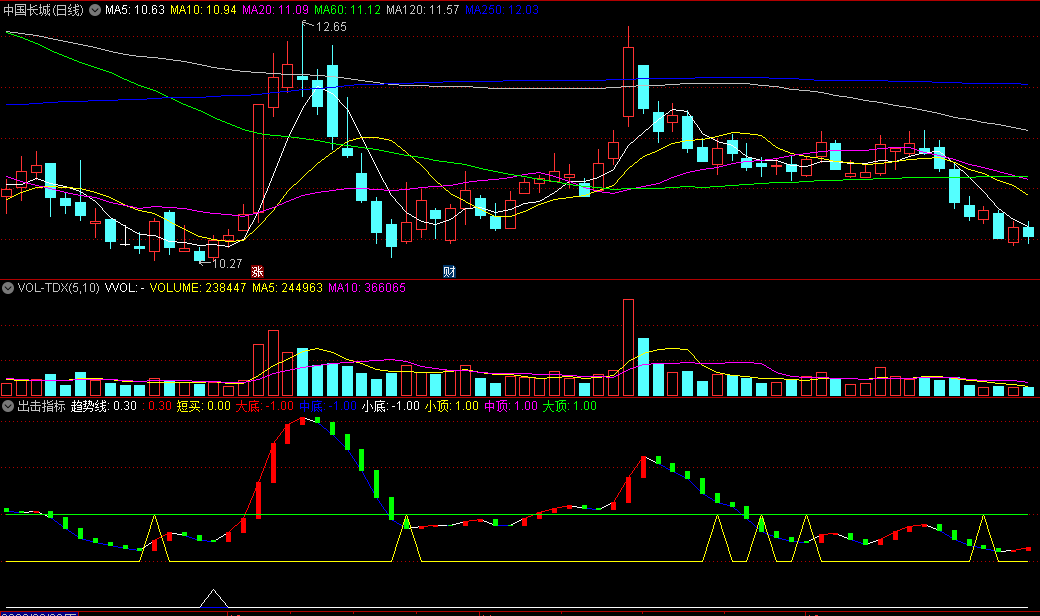Screen dimensions: 1040x616
Task: Select the 中国长城(日线) chart title
Action: (44, 10)
